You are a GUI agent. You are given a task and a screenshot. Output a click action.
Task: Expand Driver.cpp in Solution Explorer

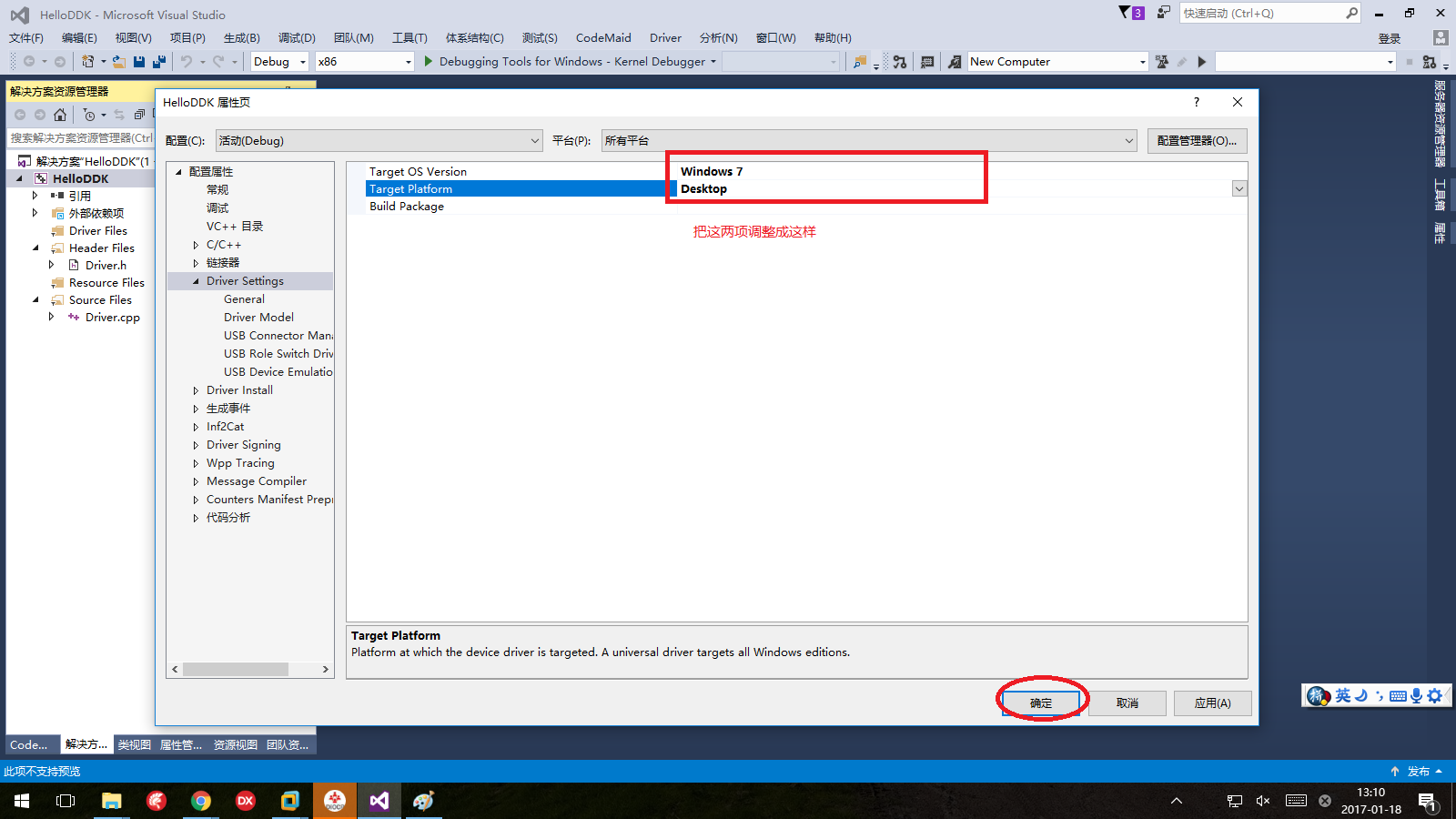(x=51, y=317)
